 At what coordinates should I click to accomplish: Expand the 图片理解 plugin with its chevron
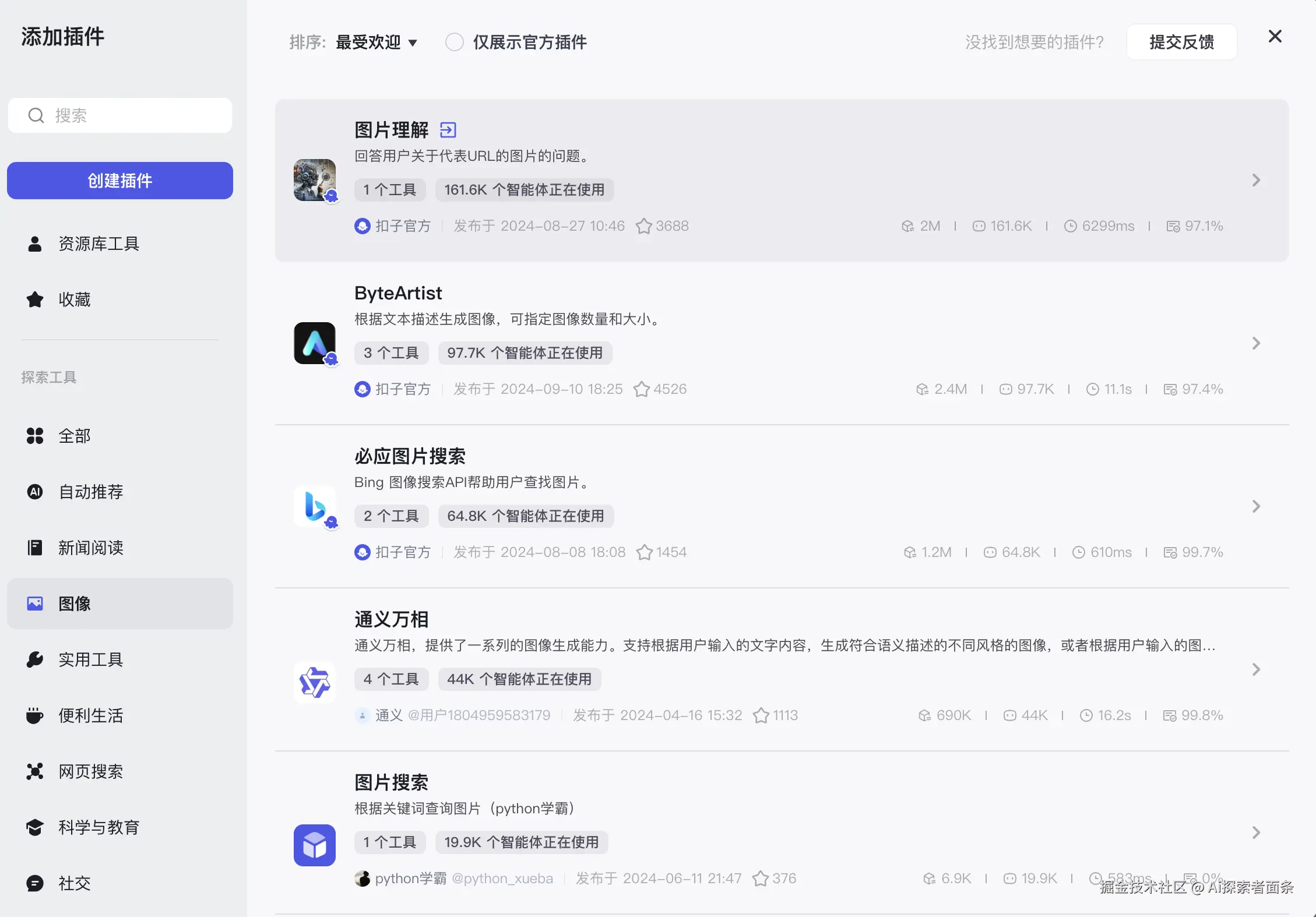pyautogui.click(x=1256, y=180)
